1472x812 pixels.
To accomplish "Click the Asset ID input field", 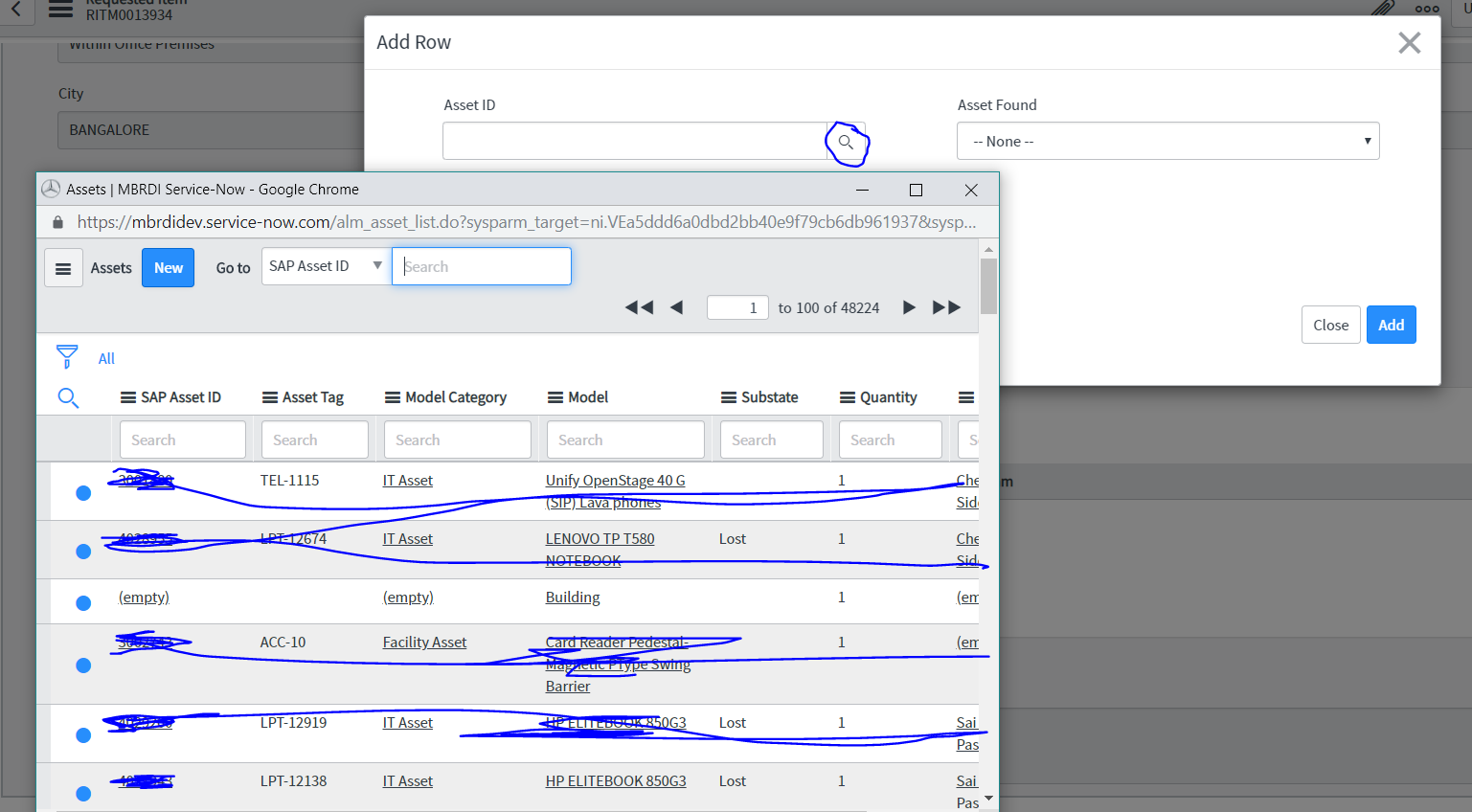I will (635, 141).
